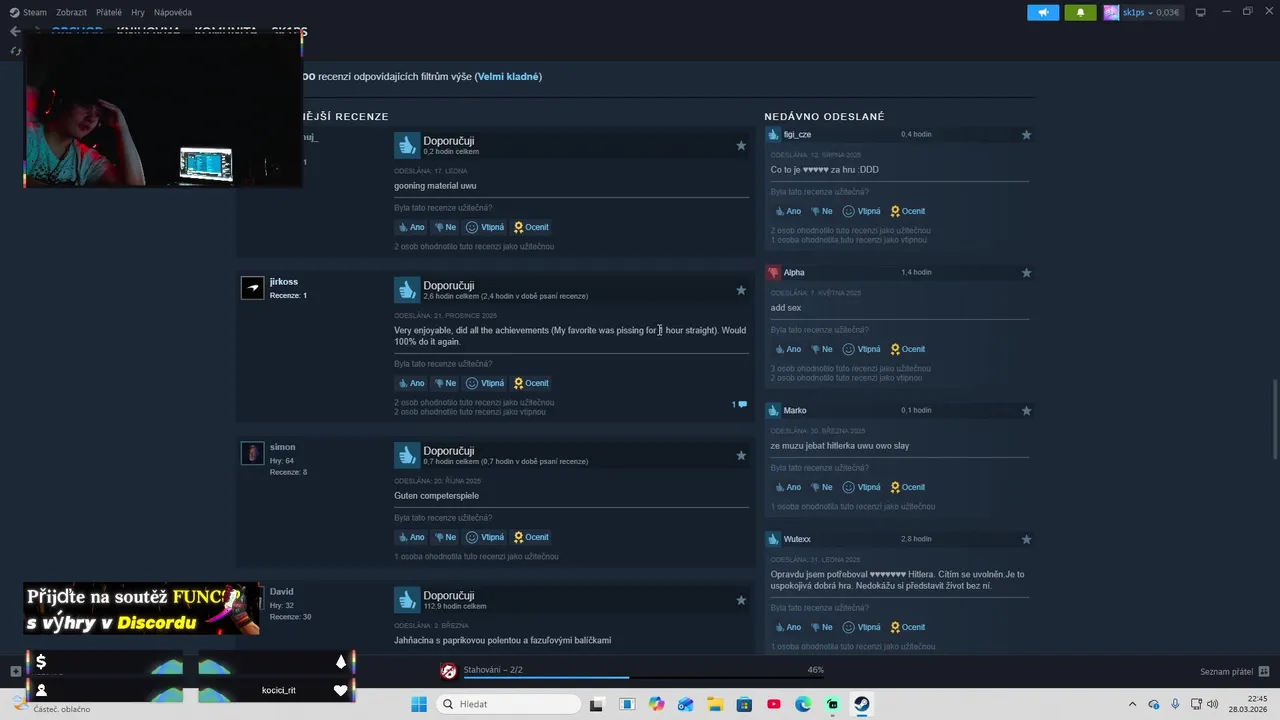This screenshot has height=720, width=1280.
Task: Favorite the gooning material uwu review star
Action: coord(741,145)
